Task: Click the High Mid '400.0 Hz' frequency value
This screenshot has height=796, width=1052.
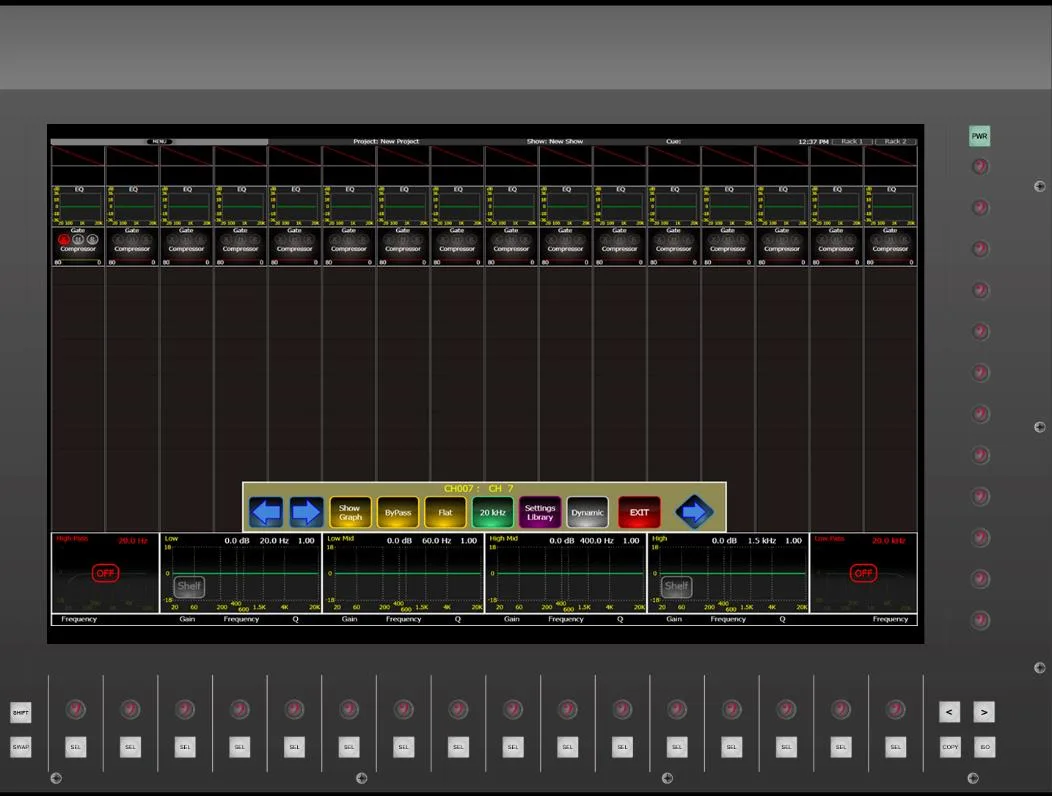Action: click(x=596, y=540)
